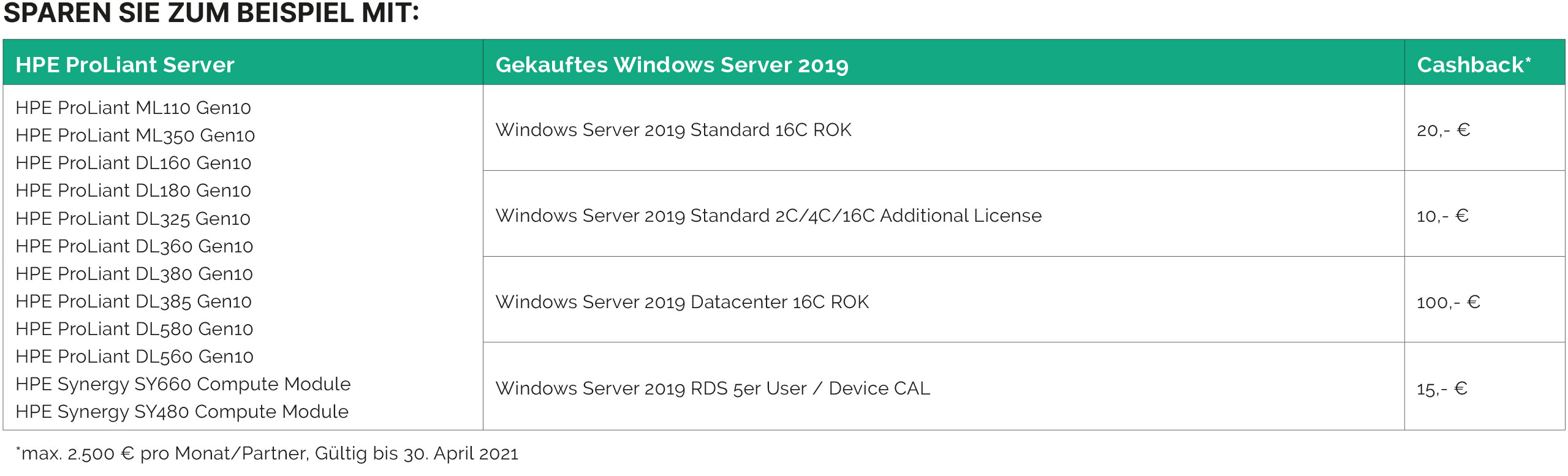Select HPE ProLiant DL385 Gen10 entry
This screenshot has height=476, width=1568.
click(134, 301)
